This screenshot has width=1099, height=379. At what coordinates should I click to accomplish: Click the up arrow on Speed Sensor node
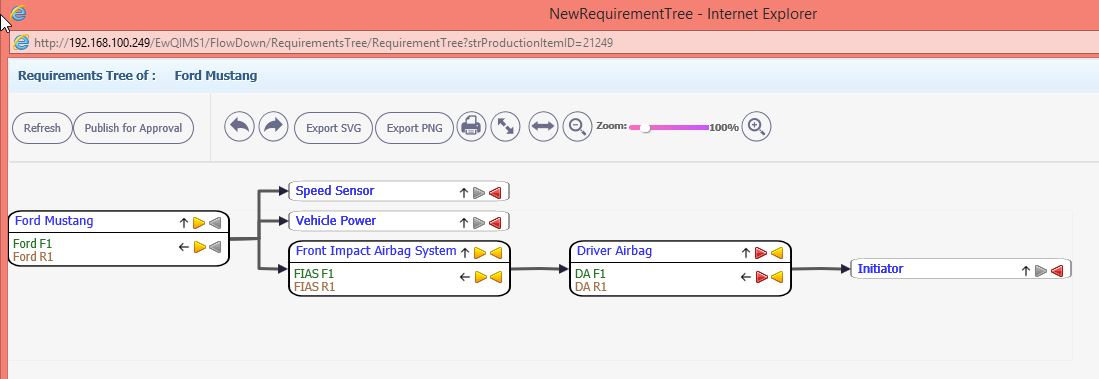point(463,193)
